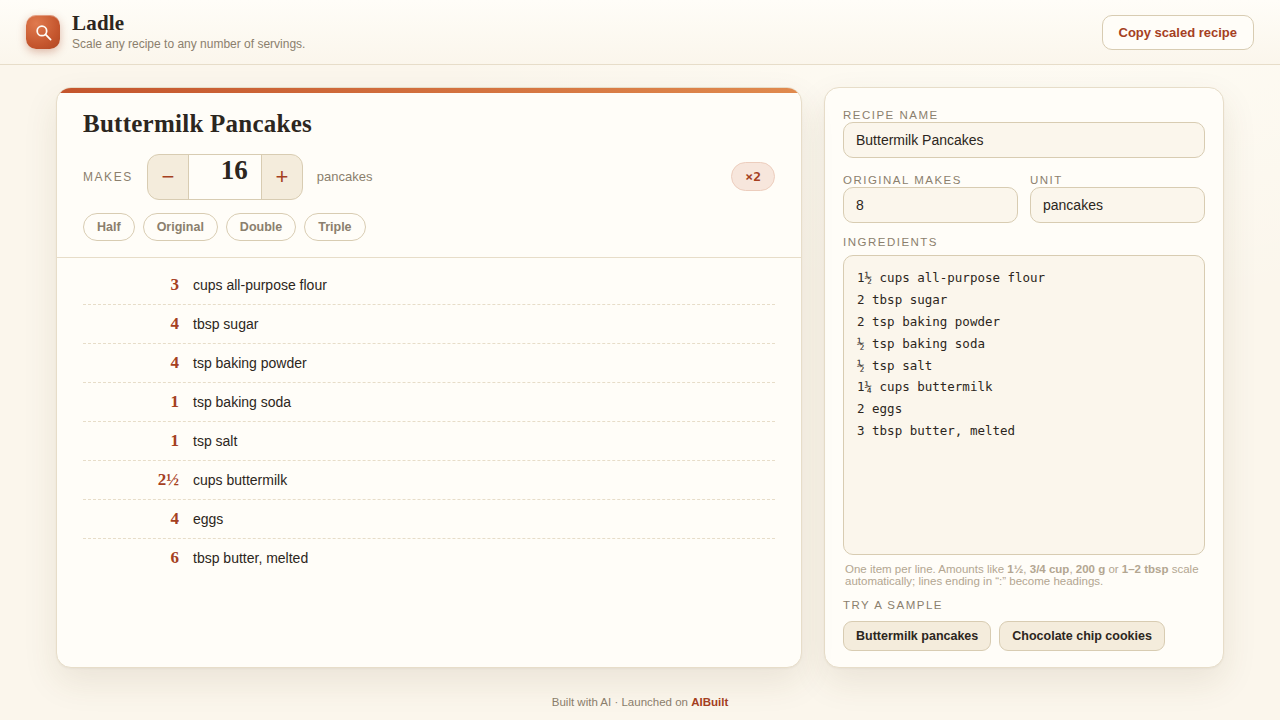1280x720 pixels.
Task: Click the '2½ cups buttermilk' row
Action: [x=429, y=480]
